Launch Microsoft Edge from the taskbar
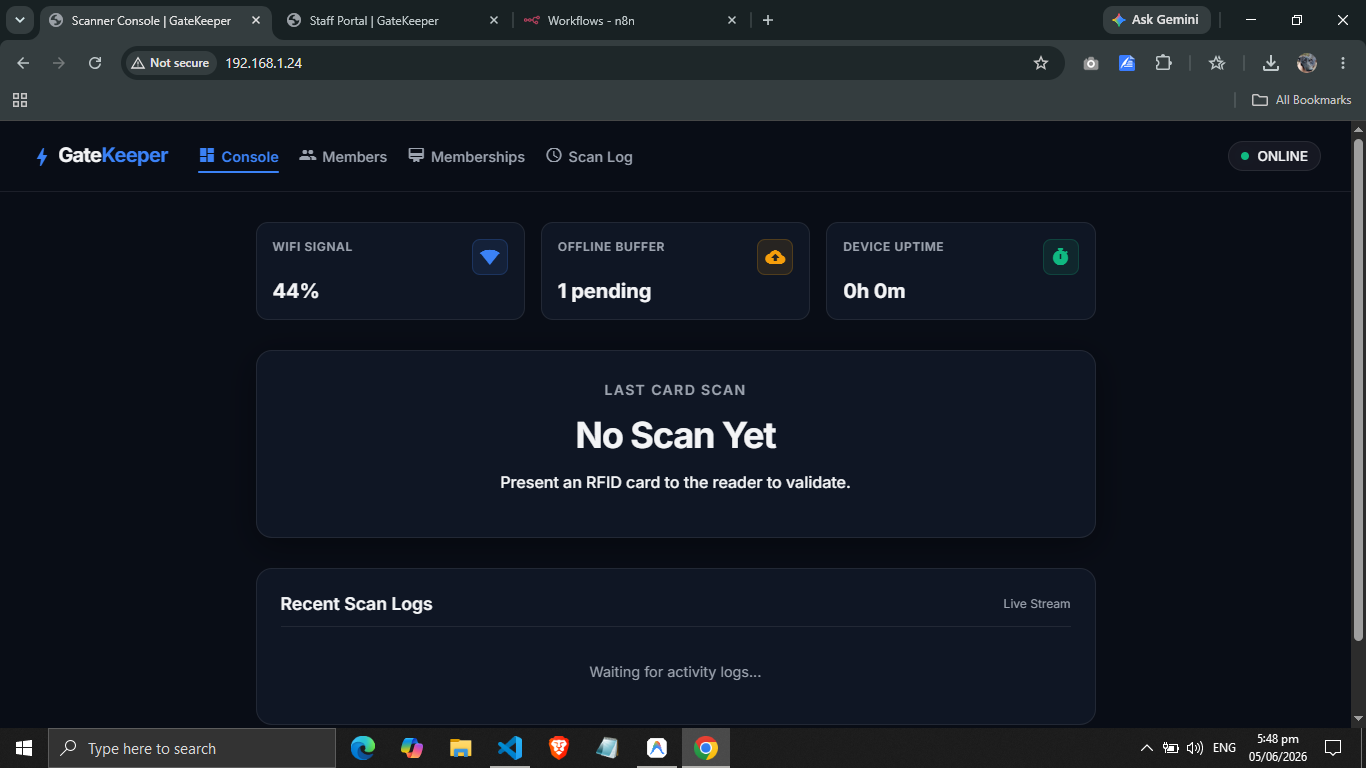Screen dimensions: 1366x768 tap(363, 748)
